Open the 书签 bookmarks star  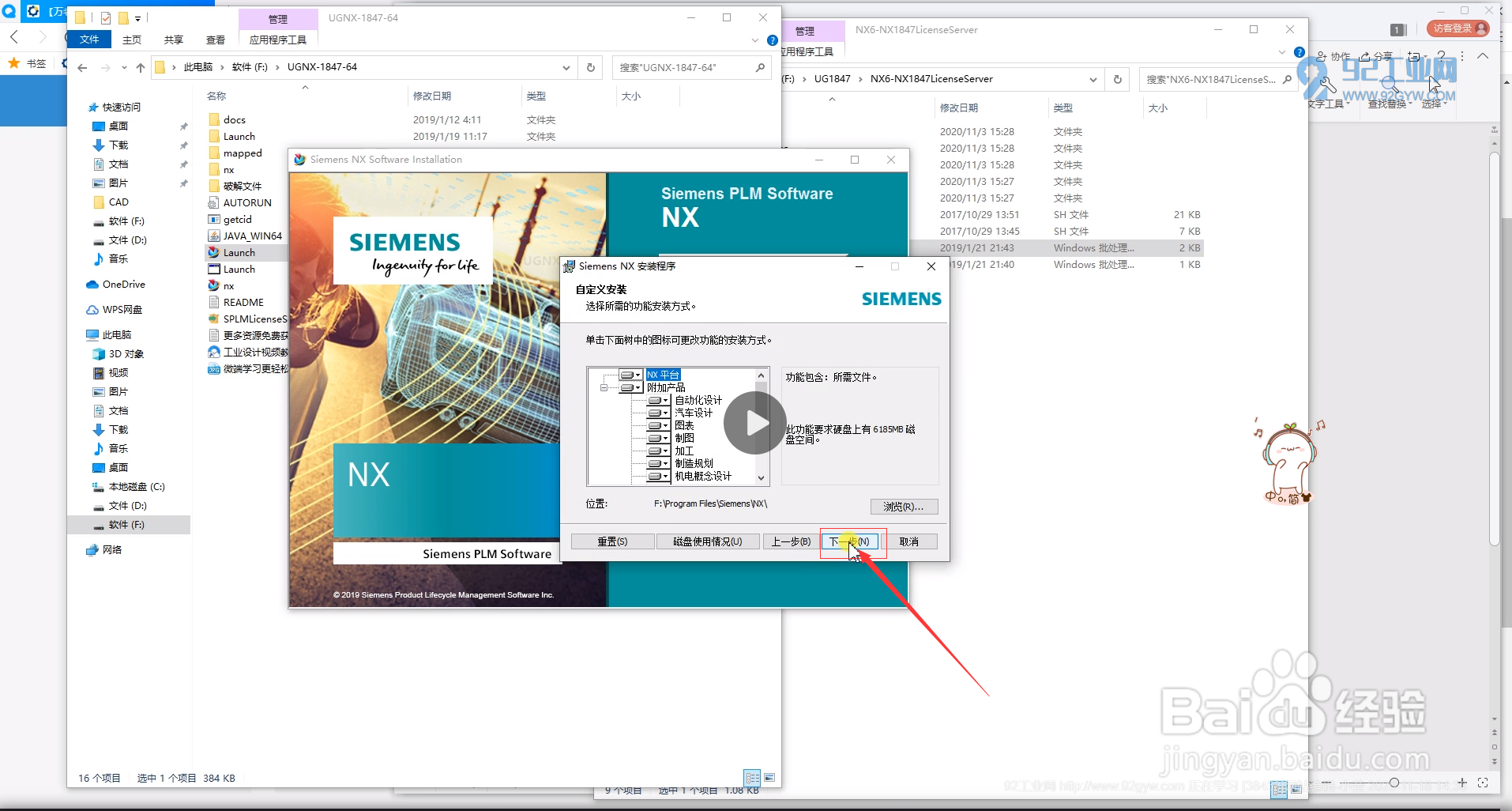pos(14,62)
